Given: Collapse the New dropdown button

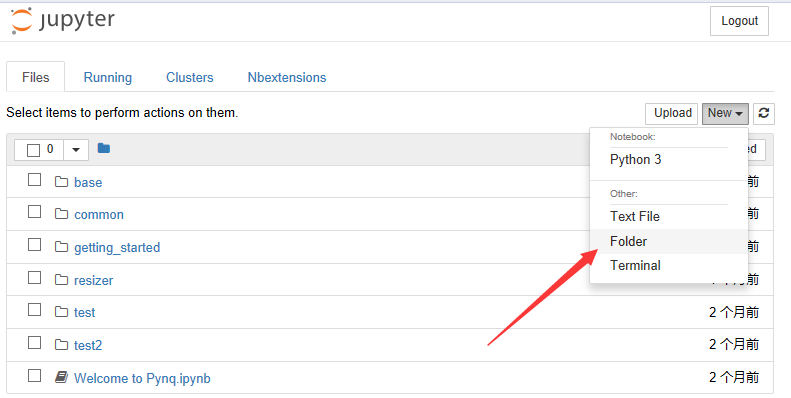Looking at the screenshot, I should 725,113.
